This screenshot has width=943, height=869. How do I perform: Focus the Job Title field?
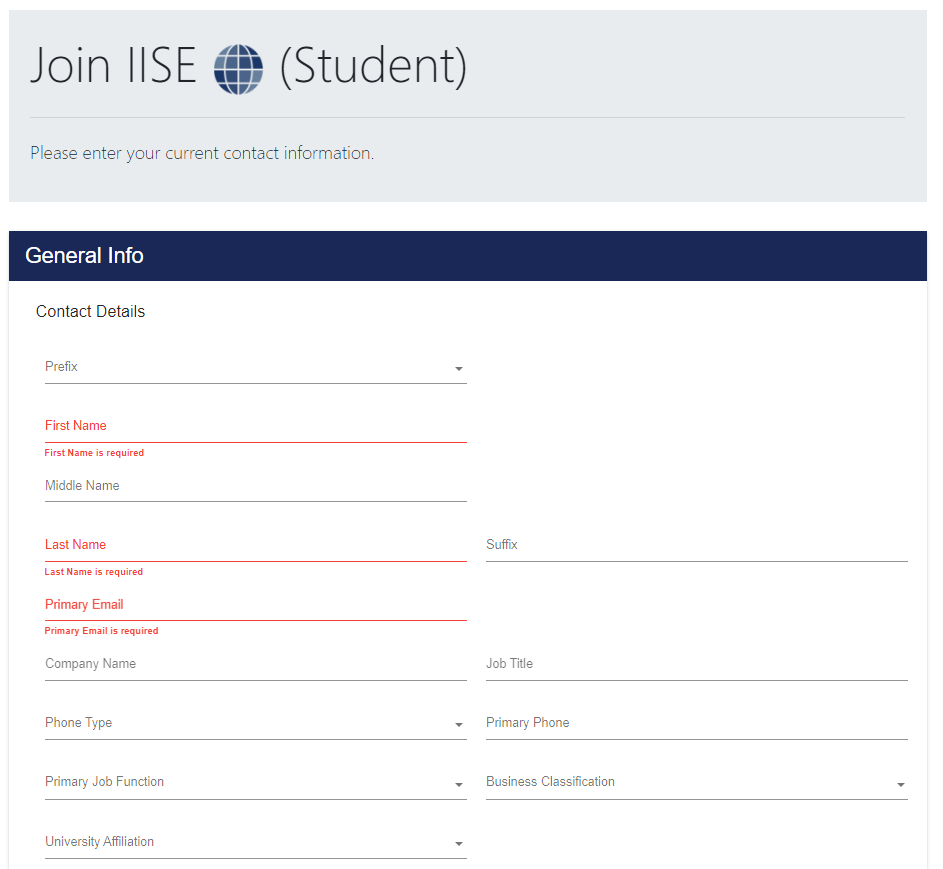coord(696,665)
